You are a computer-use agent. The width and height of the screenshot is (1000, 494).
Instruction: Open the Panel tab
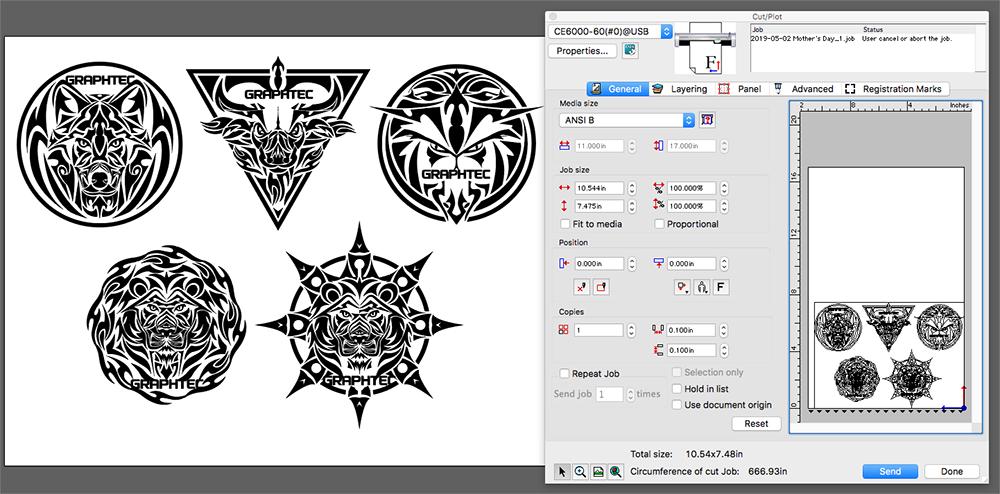740,89
